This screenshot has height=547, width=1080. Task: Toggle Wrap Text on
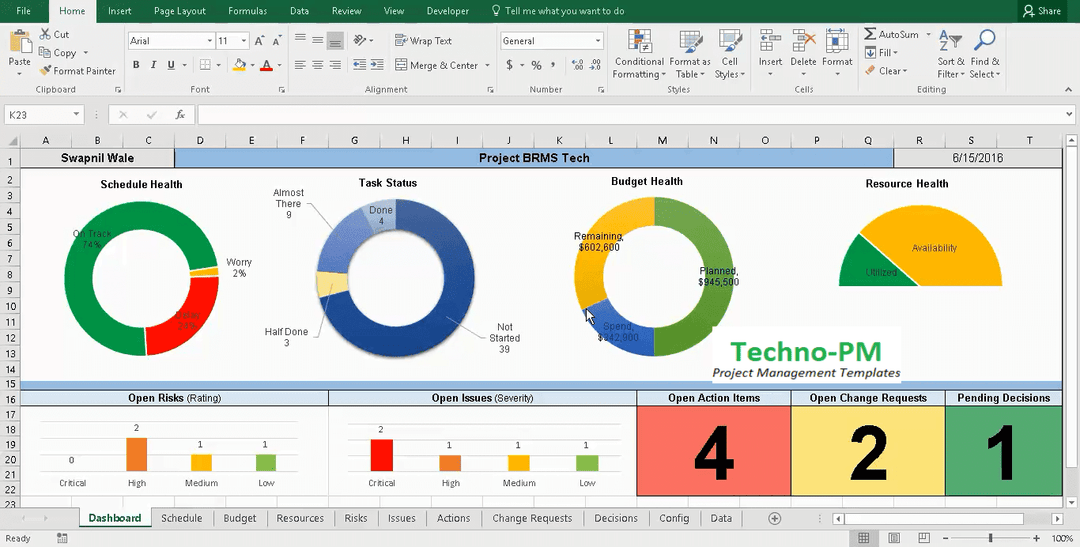[x=424, y=41]
